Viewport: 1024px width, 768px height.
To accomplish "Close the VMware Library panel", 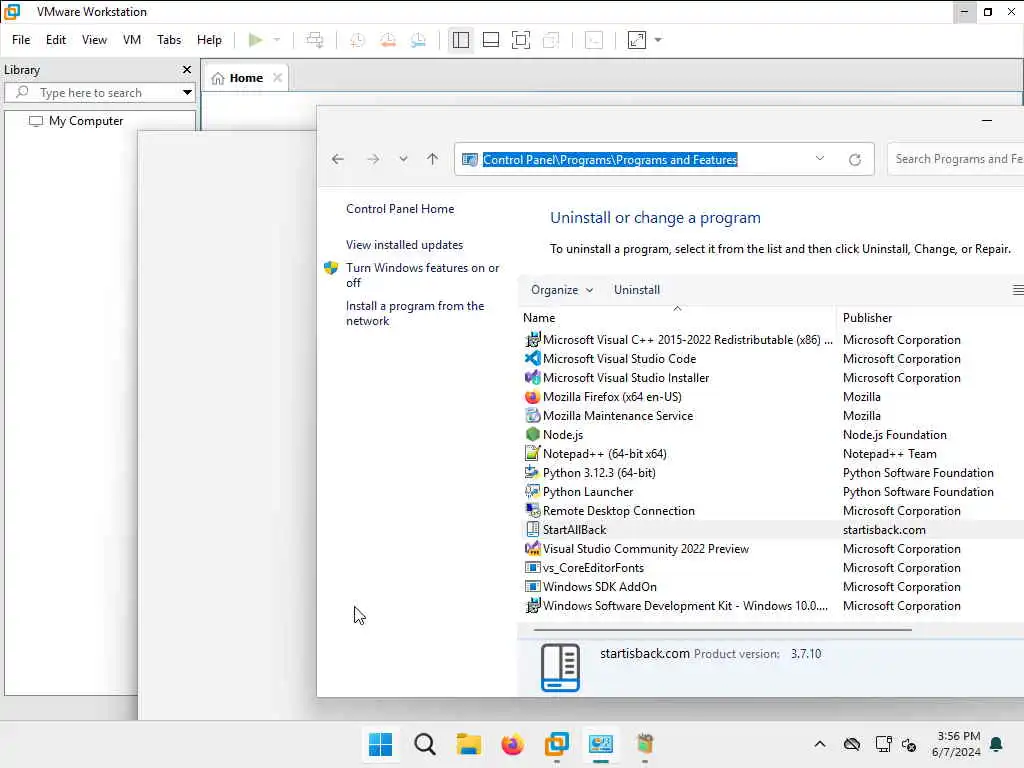I will point(187,69).
